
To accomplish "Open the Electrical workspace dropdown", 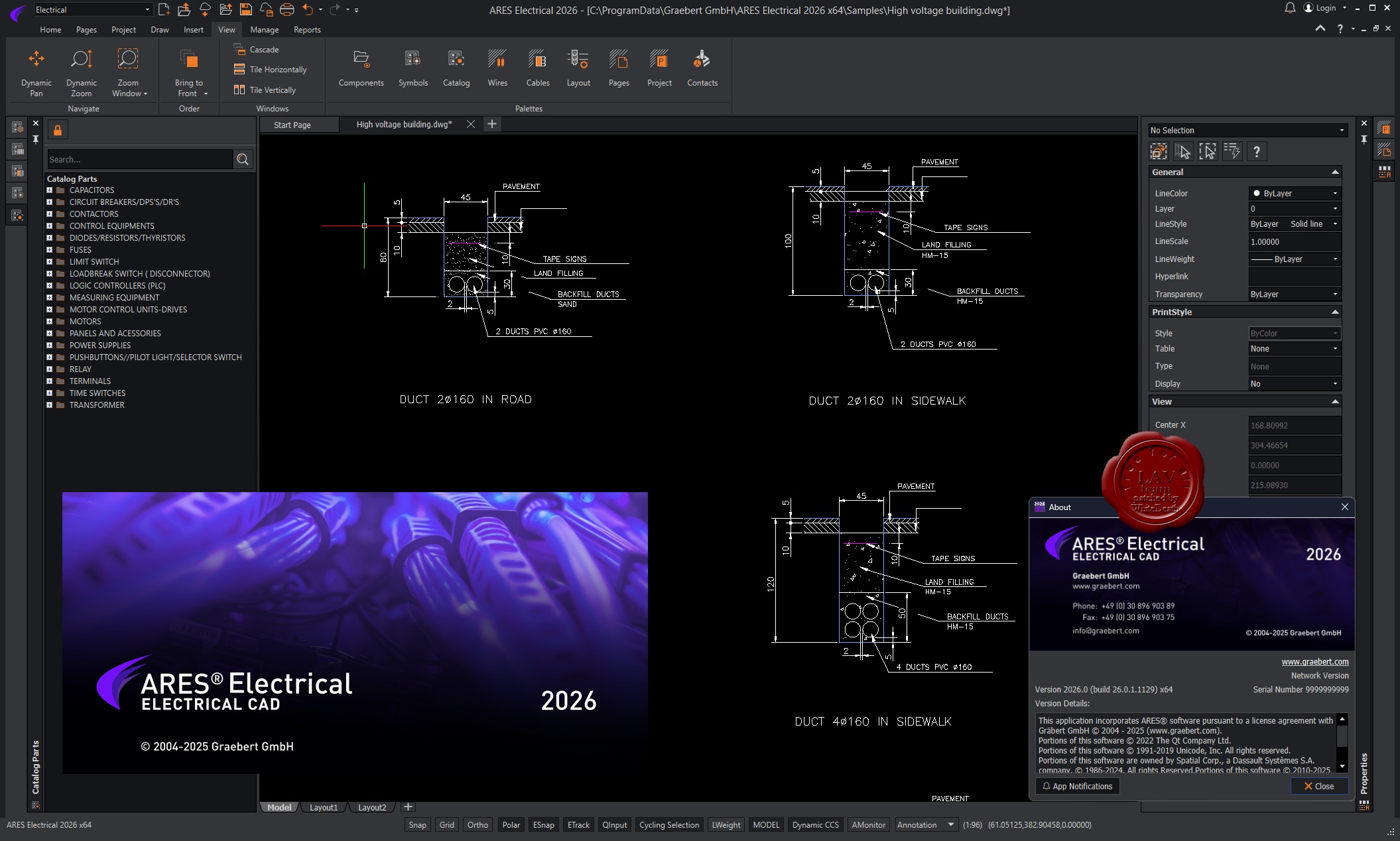I will [x=93, y=9].
